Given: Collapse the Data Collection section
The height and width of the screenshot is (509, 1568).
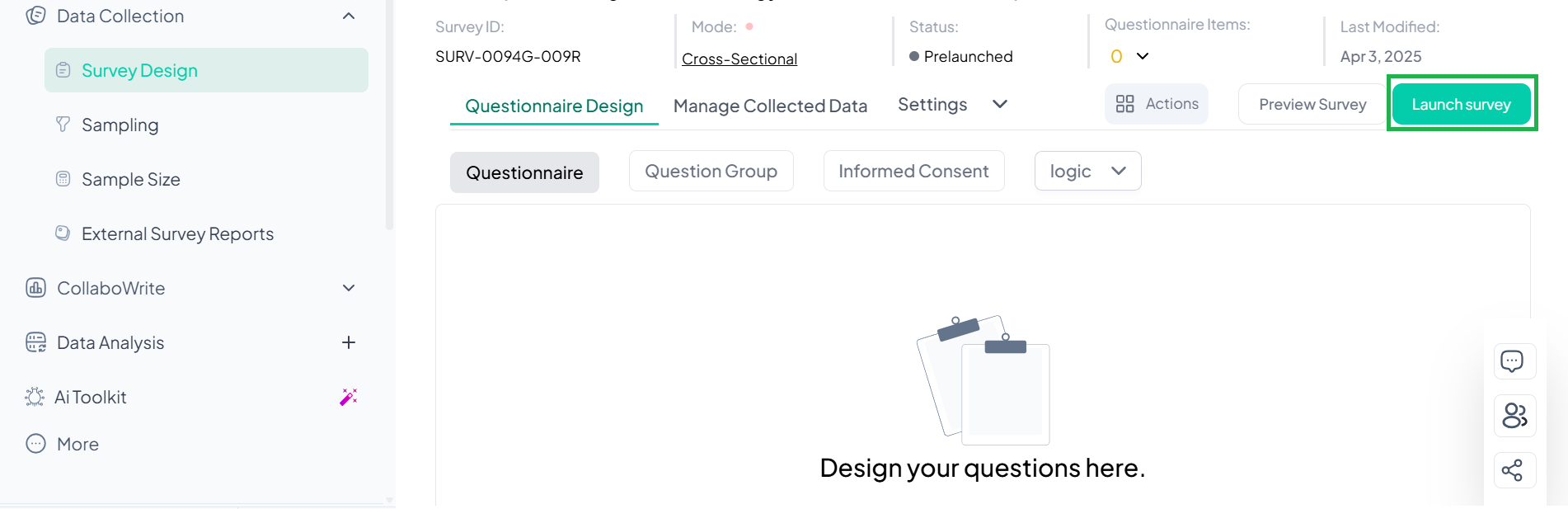Looking at the screenshot, I should tap(348, 15).
